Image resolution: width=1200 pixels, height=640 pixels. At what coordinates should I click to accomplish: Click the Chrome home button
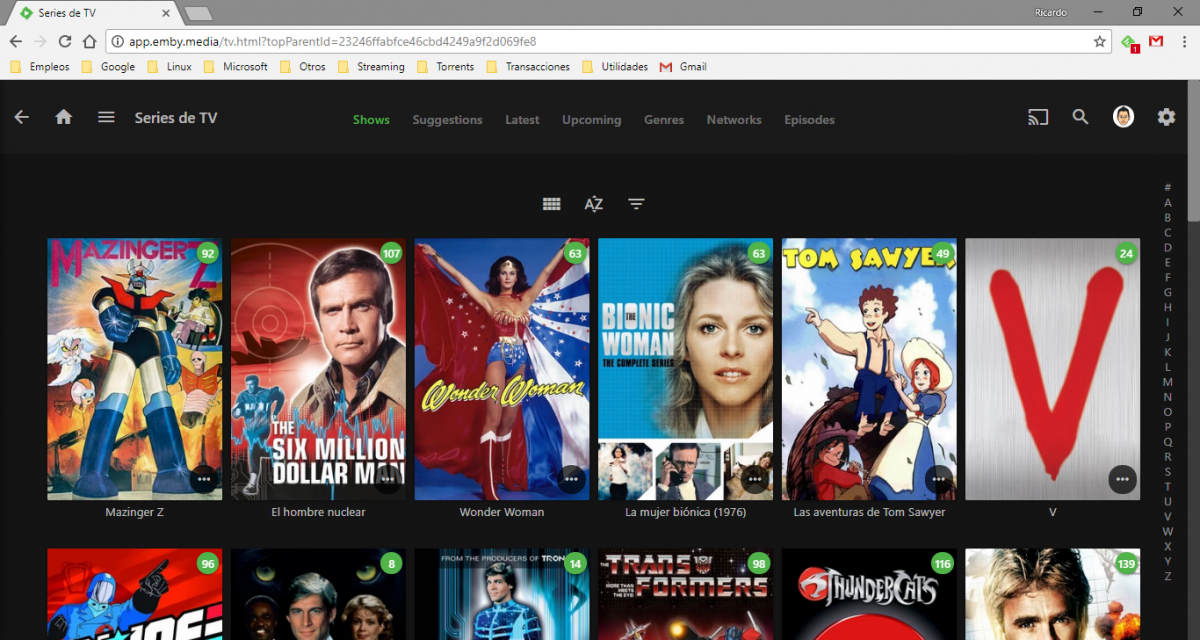[89, 41]
